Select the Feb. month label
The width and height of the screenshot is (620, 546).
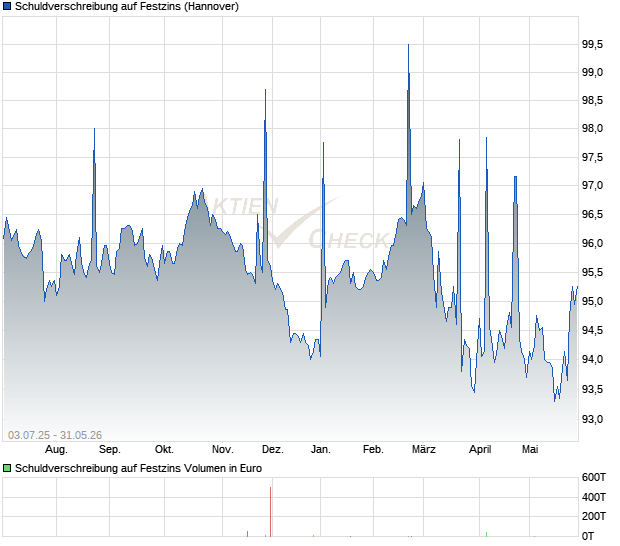coord(373,450)
